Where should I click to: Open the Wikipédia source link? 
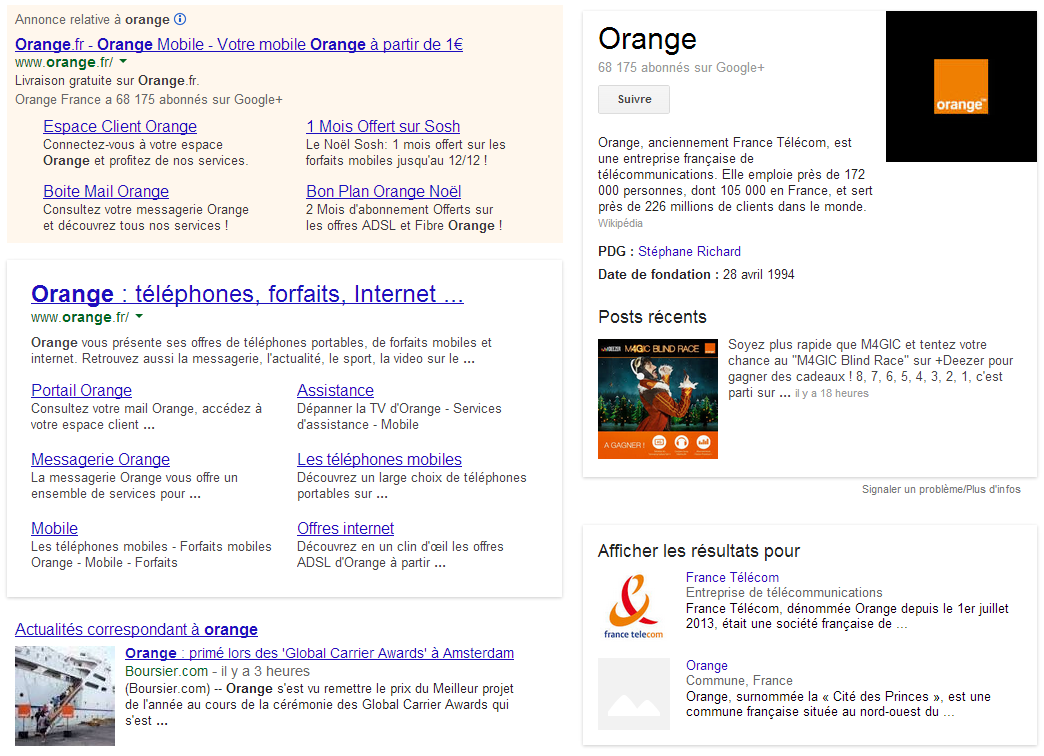point(620,223)
